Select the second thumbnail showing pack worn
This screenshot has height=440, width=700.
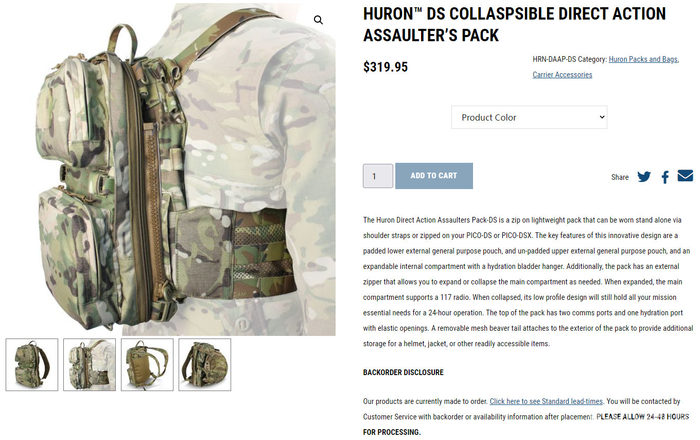tap(89, 365)
